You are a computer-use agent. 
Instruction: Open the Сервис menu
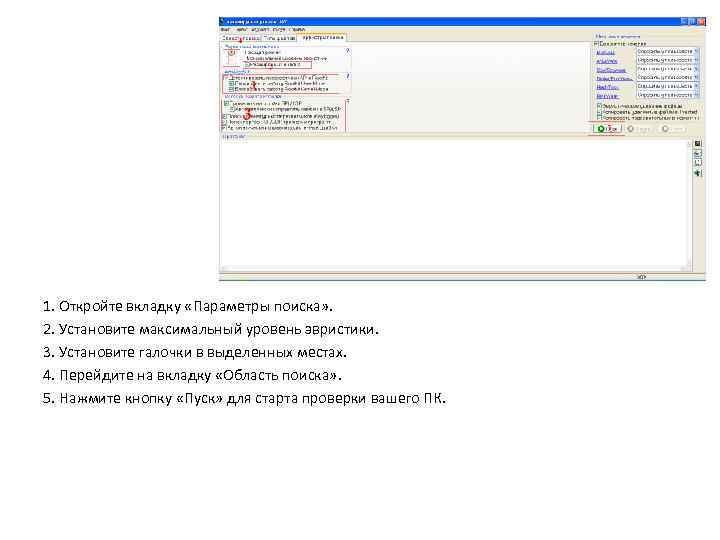(x=242, y=29)
